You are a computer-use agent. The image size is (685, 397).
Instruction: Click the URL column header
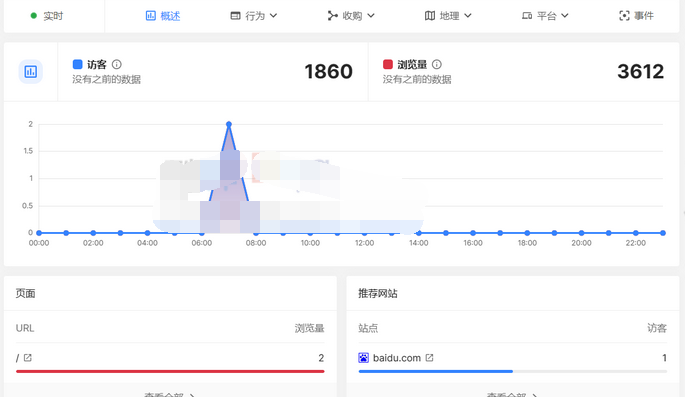point(25,328)
